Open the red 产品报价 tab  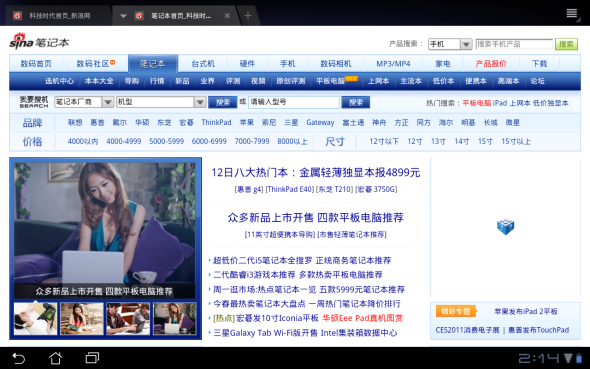point(491,64)
